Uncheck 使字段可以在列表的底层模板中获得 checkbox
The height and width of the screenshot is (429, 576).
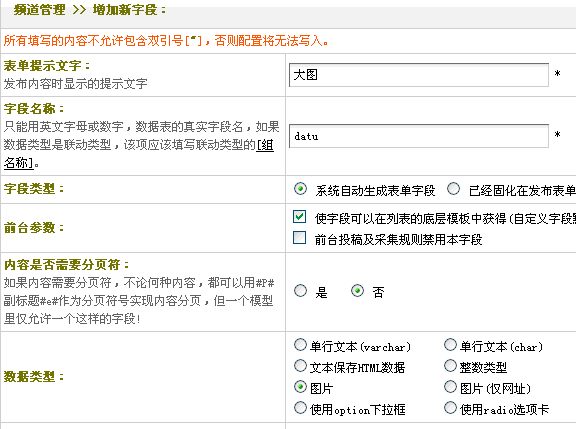click(x=299, y=217)
